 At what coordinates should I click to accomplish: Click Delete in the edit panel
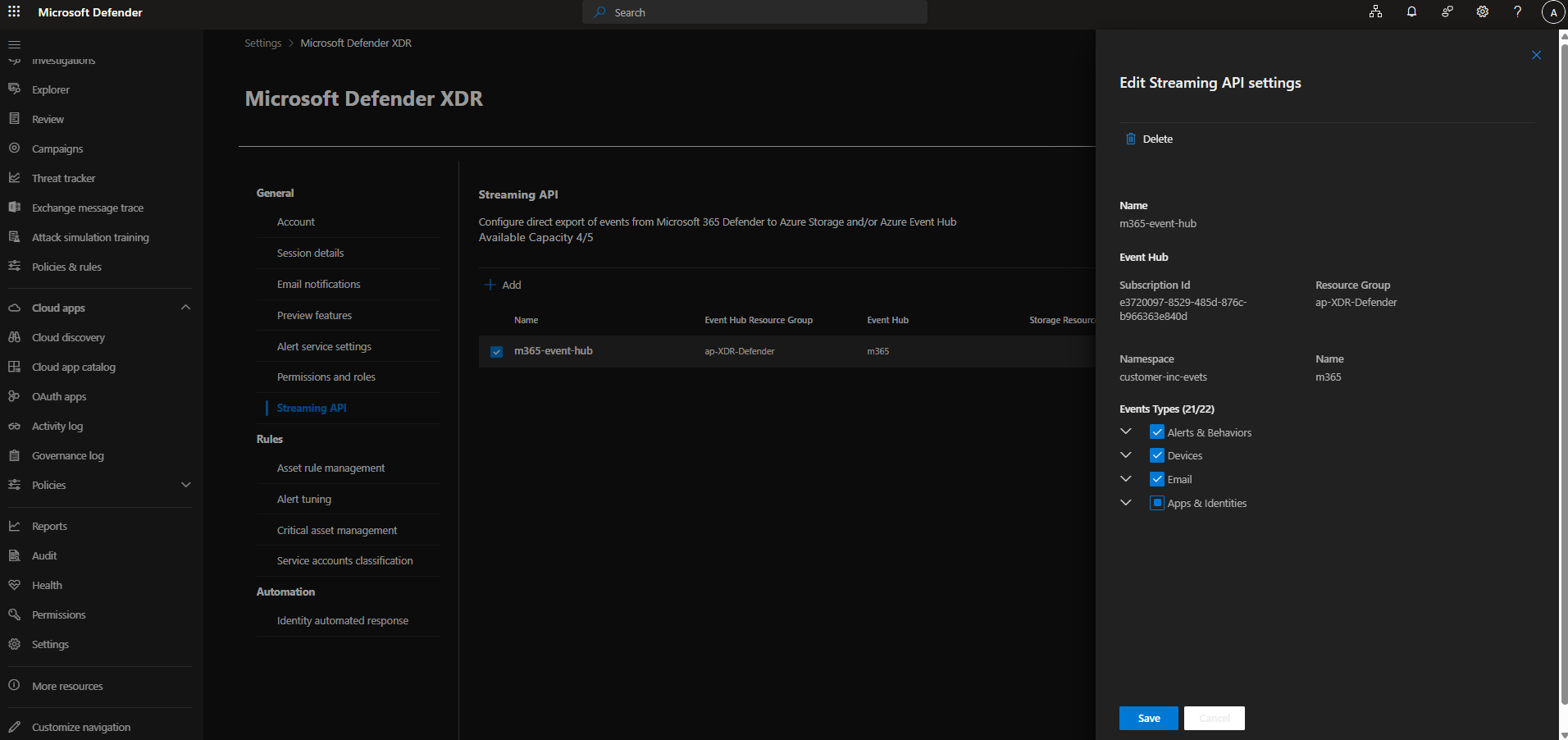(1149, 139)
